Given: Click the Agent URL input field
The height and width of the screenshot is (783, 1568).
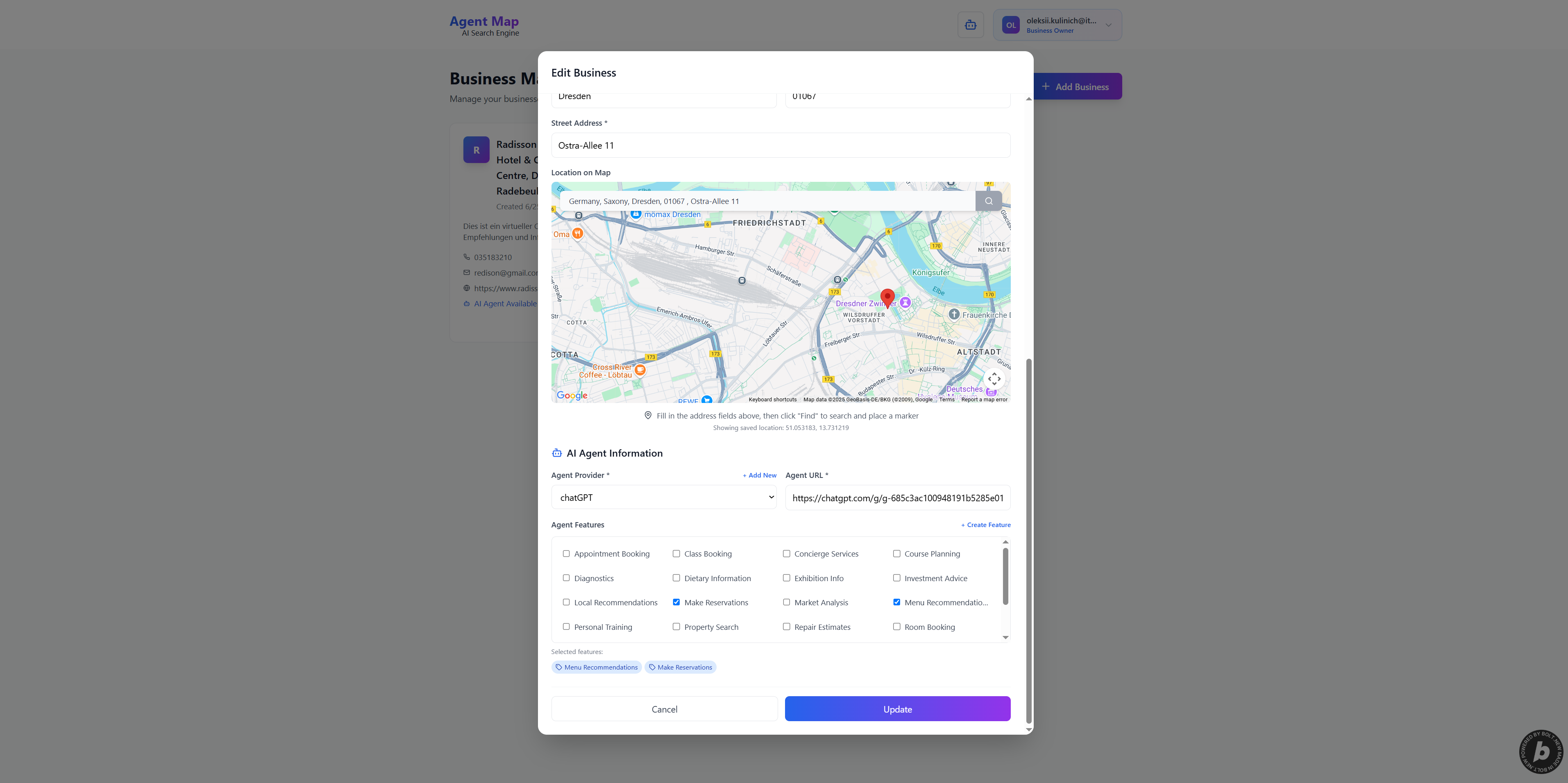Looking at the screenshot, I should point(897,498).
